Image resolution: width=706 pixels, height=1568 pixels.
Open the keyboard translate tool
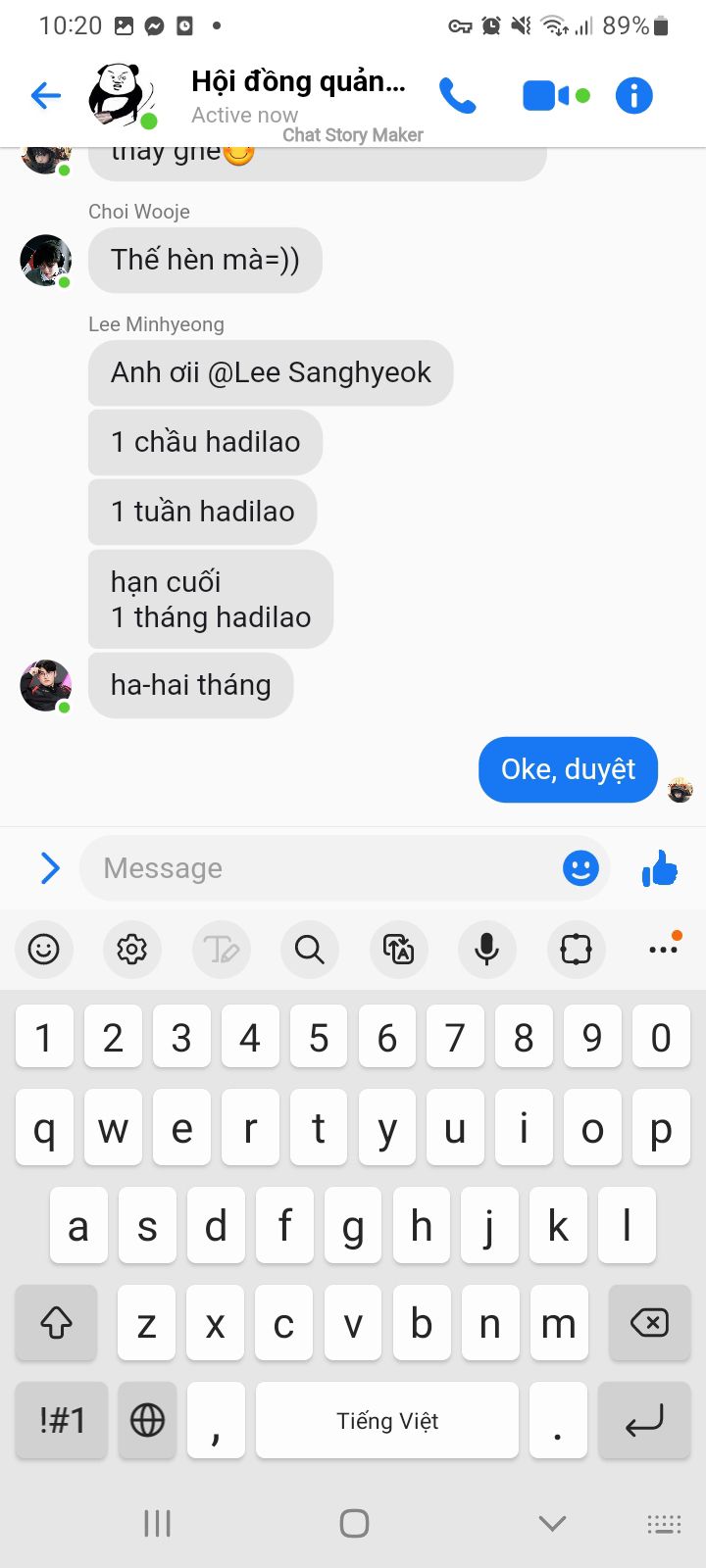[398, 949]
